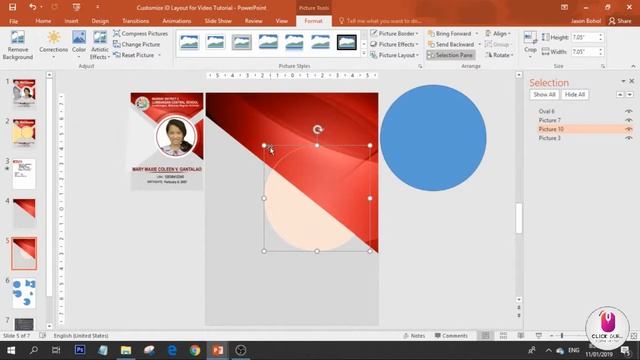Toggle visibility eye for Picture 10
The width and height of the screenshot is (640, 360).
(629, 129)
